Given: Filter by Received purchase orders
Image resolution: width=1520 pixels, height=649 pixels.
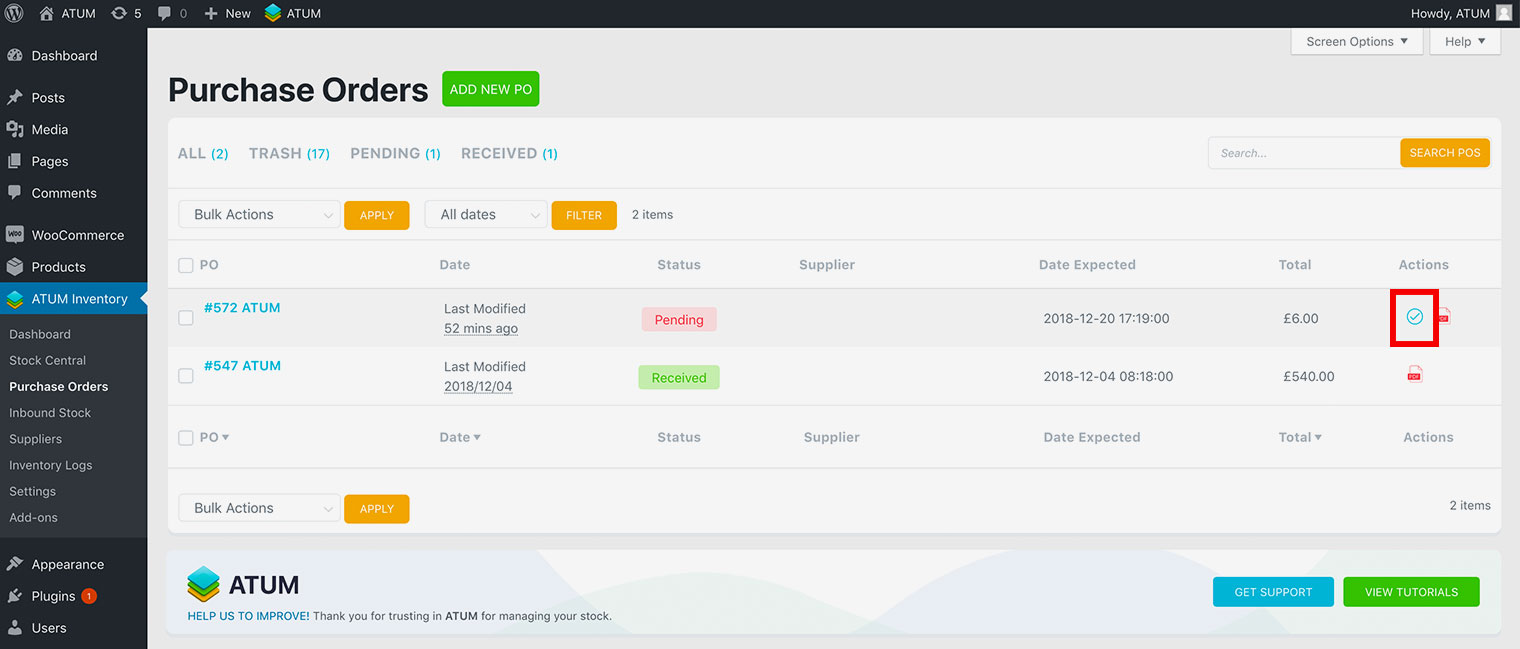Looking at the screenshot, I should pos(509,154).
